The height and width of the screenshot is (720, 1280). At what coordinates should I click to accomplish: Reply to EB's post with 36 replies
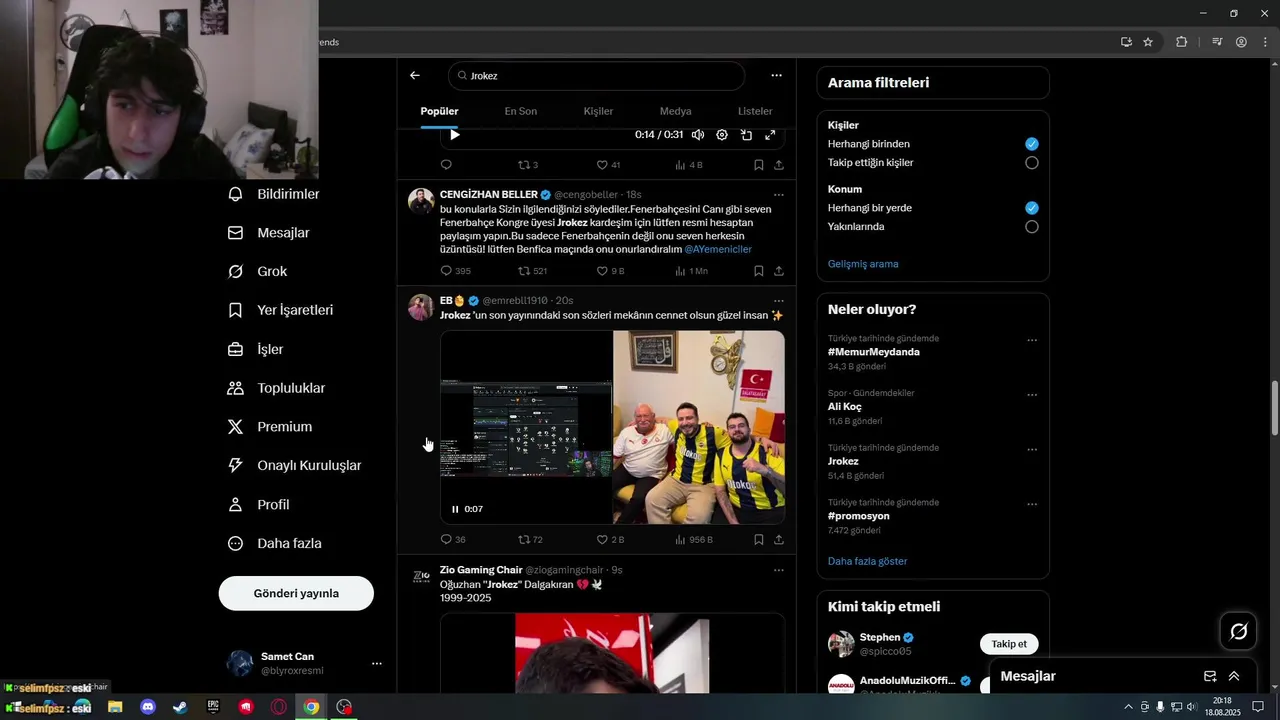[x=453, y=539]
